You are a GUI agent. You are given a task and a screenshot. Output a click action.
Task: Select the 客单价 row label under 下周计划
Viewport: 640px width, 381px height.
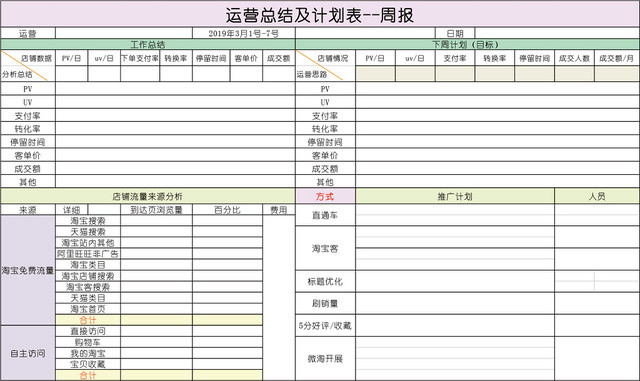click(325, 155)
